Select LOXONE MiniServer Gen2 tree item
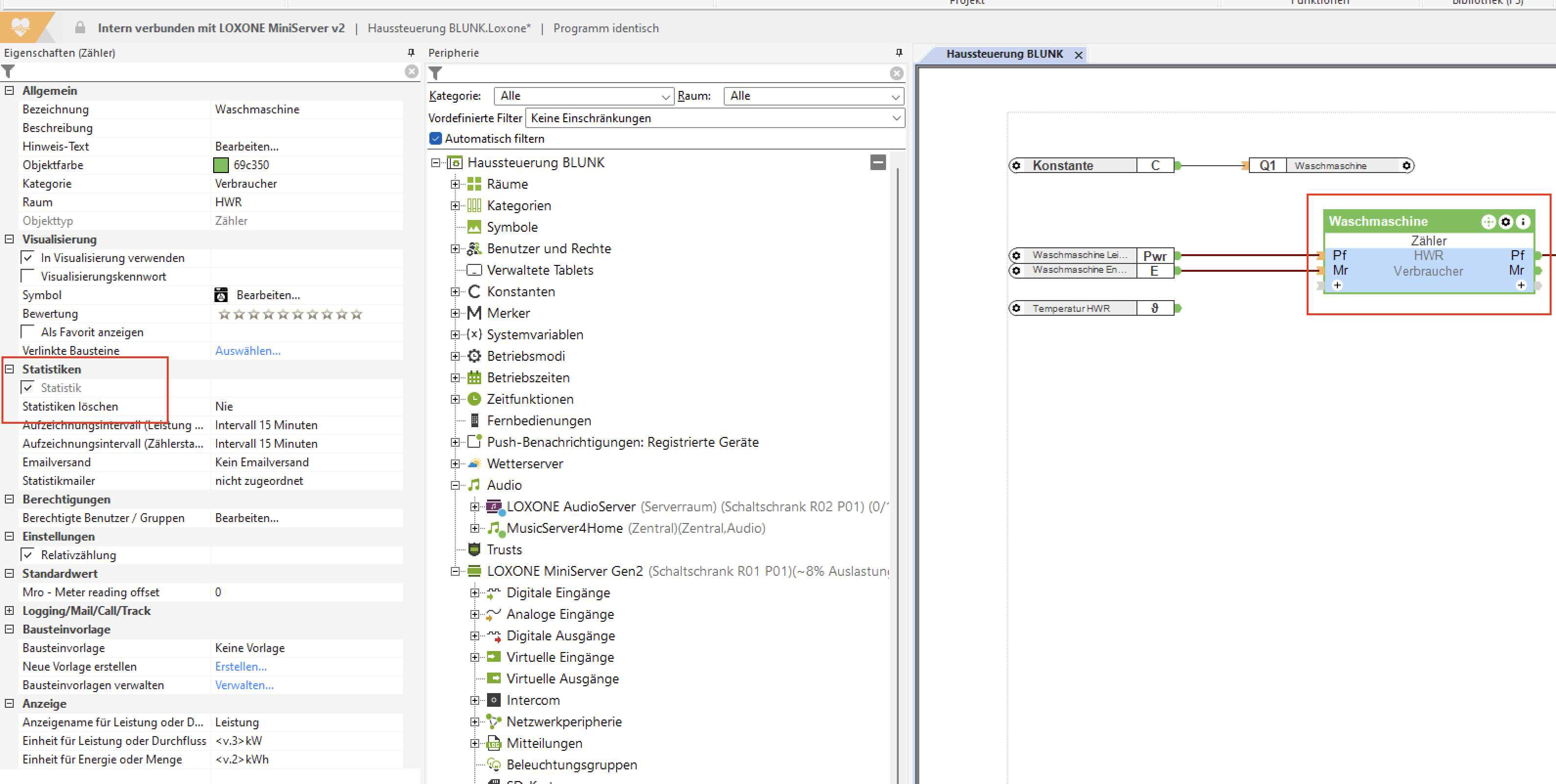Screen dimensions: 1556x784 pyautogui.click(x=565, y=571)
